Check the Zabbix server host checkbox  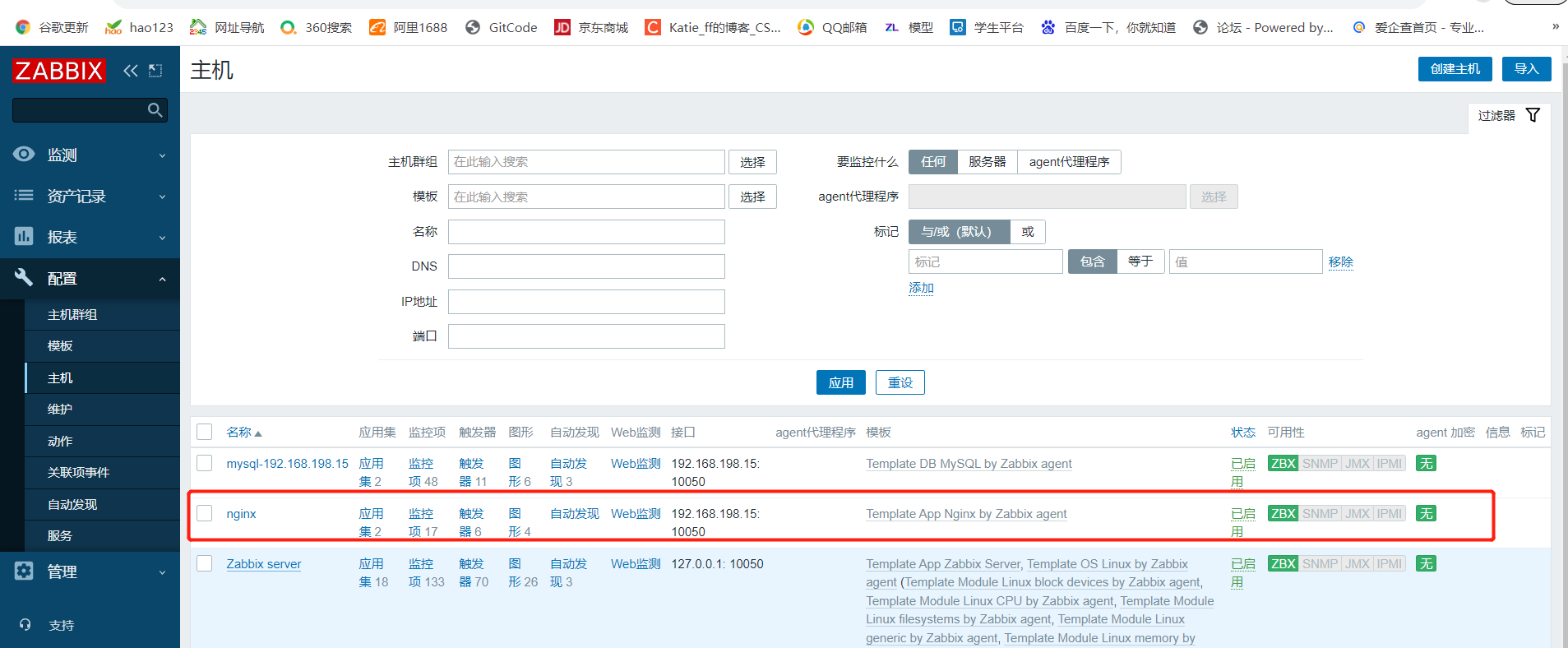pos(205,563)
